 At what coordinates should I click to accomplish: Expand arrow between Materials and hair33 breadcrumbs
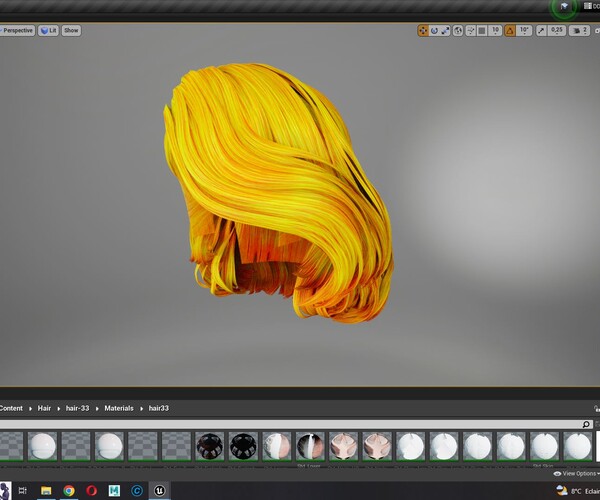tap(141, 409)
